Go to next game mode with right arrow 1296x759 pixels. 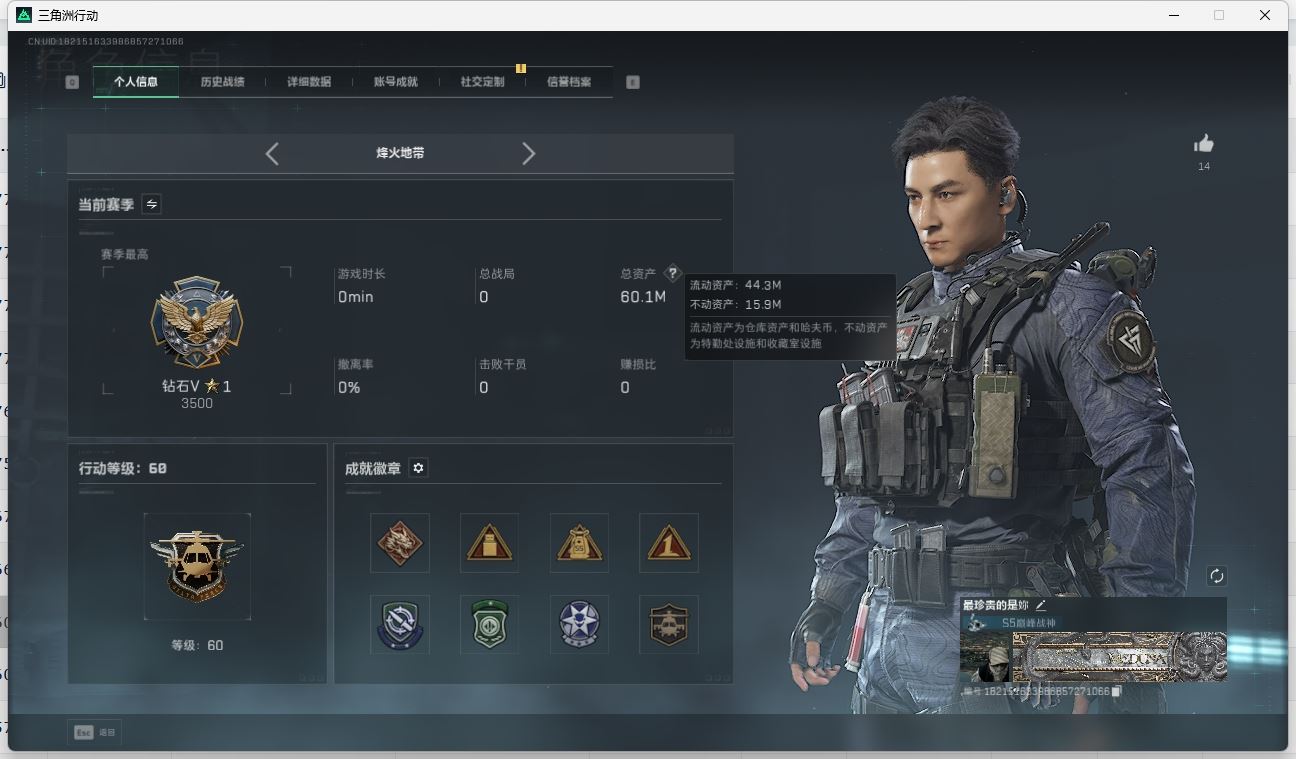[x=529, y=153]
